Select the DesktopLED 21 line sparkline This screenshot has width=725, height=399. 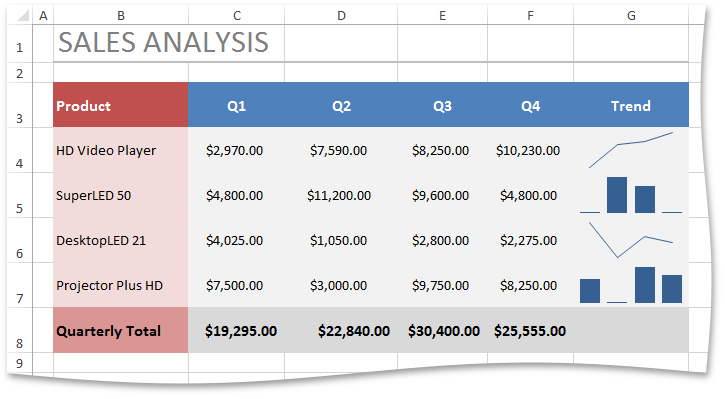click(631, 239)
